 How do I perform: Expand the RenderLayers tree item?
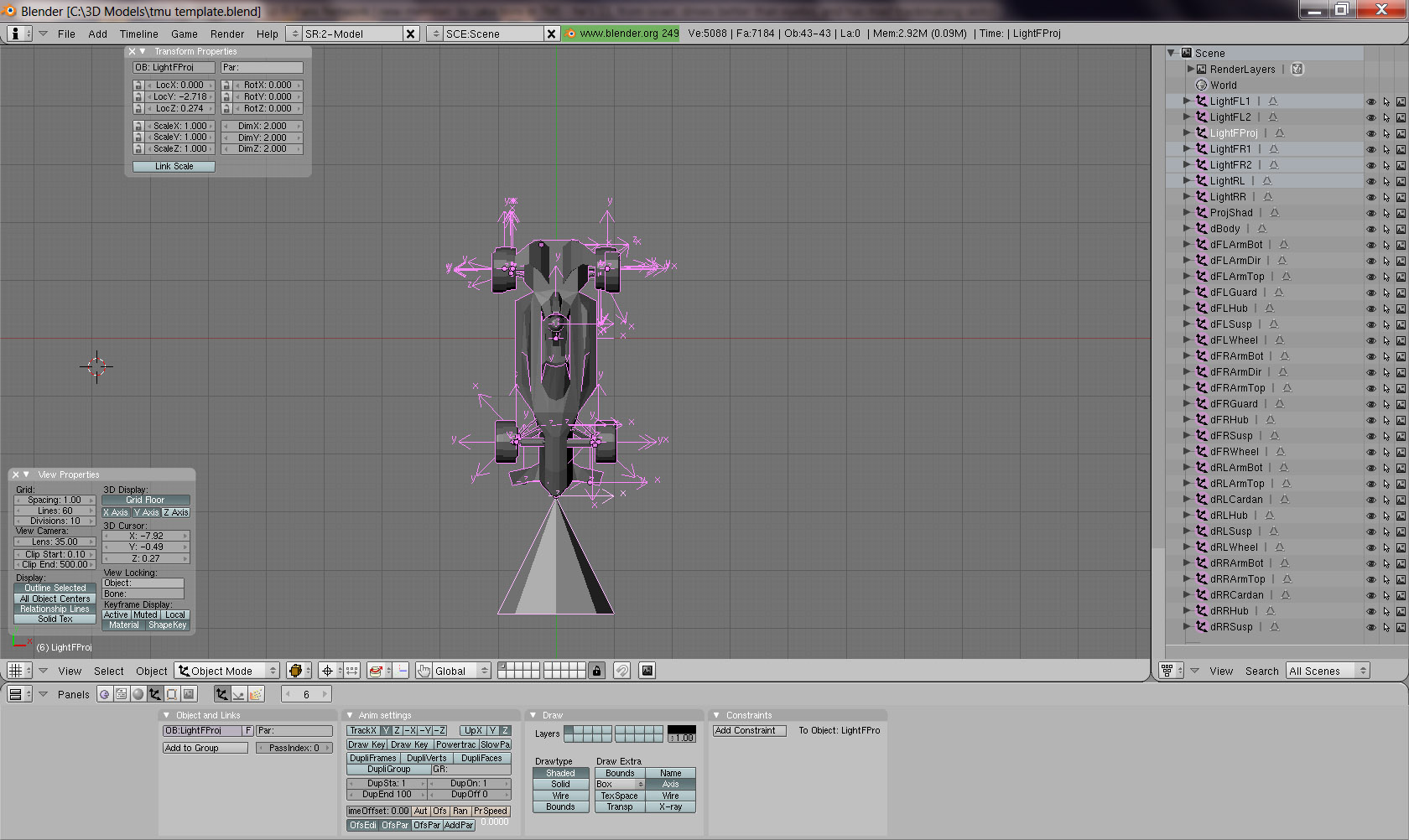pos(1191,70)
